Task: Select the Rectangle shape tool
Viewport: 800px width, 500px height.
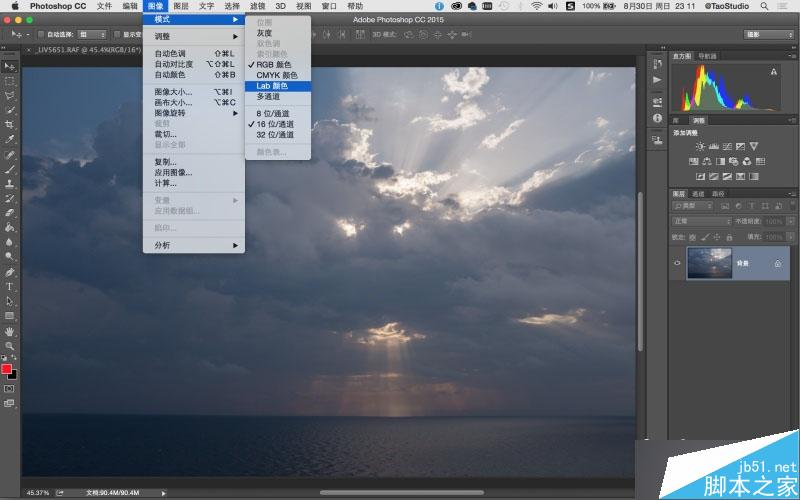Action: pyautogui.click(x=9, y=316)
